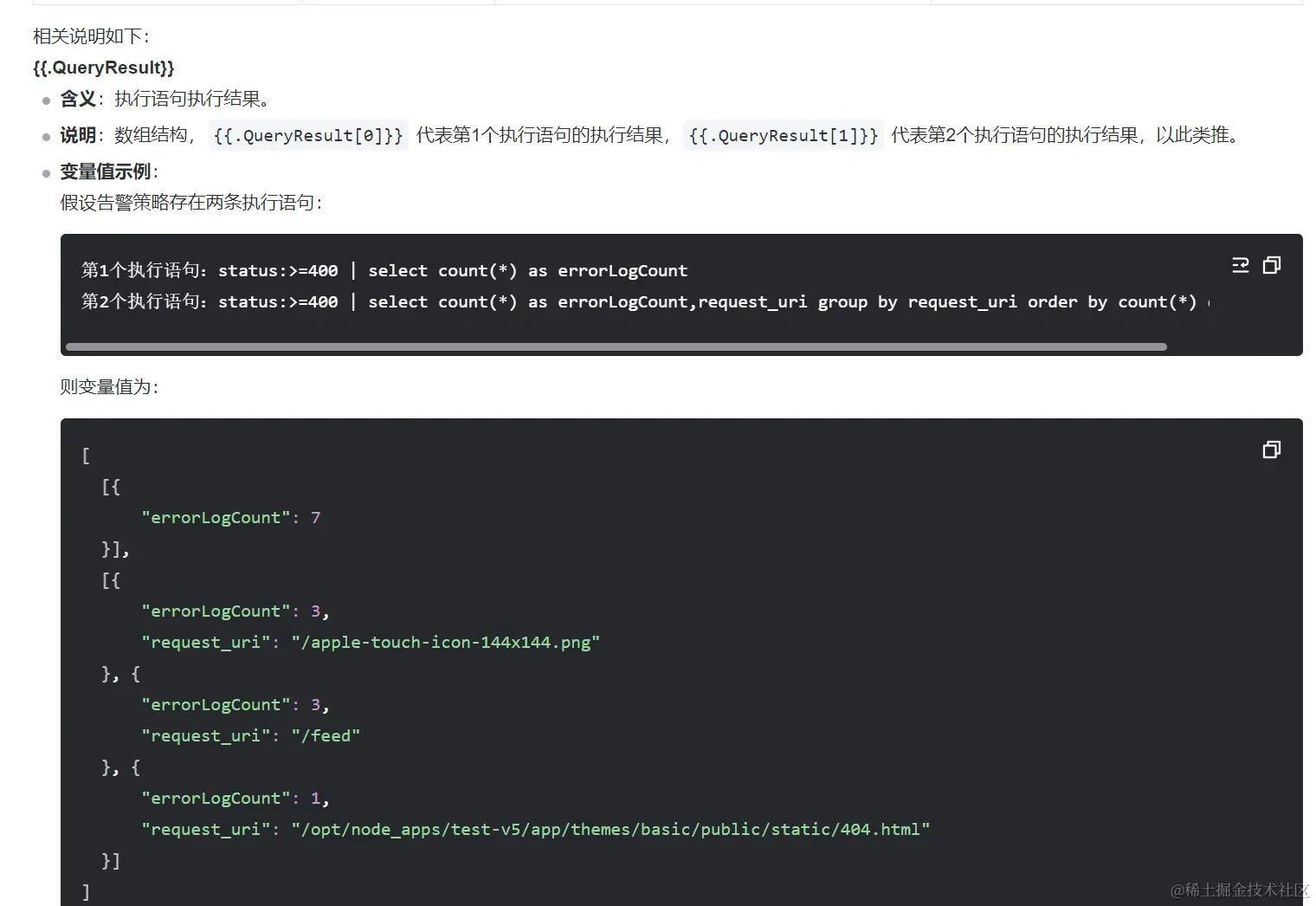Click the 第1个执行语句 code line
This screenshot has width=1316, height=906.
[x=384, y=271]
